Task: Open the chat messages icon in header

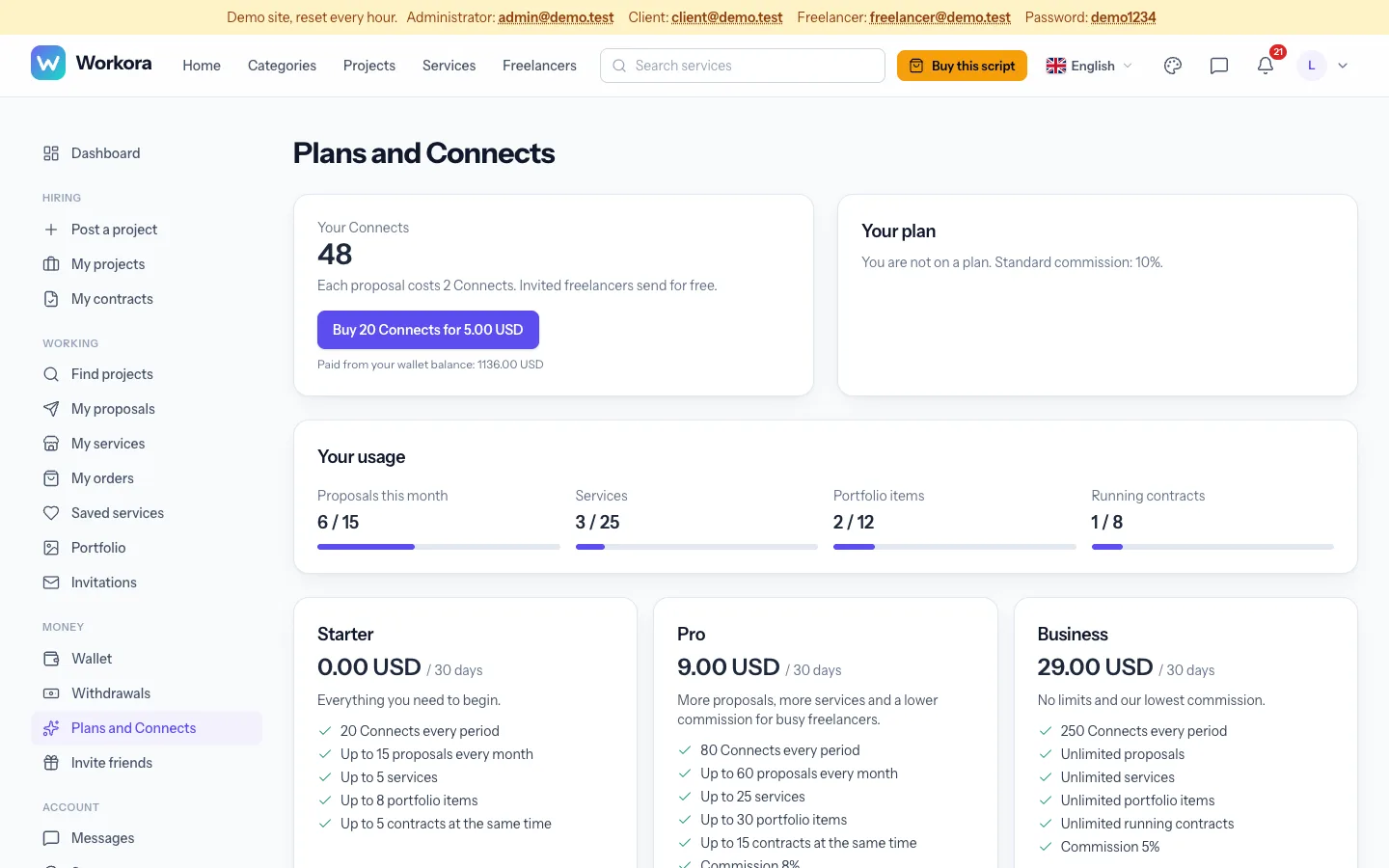Action: [1219, 66]
